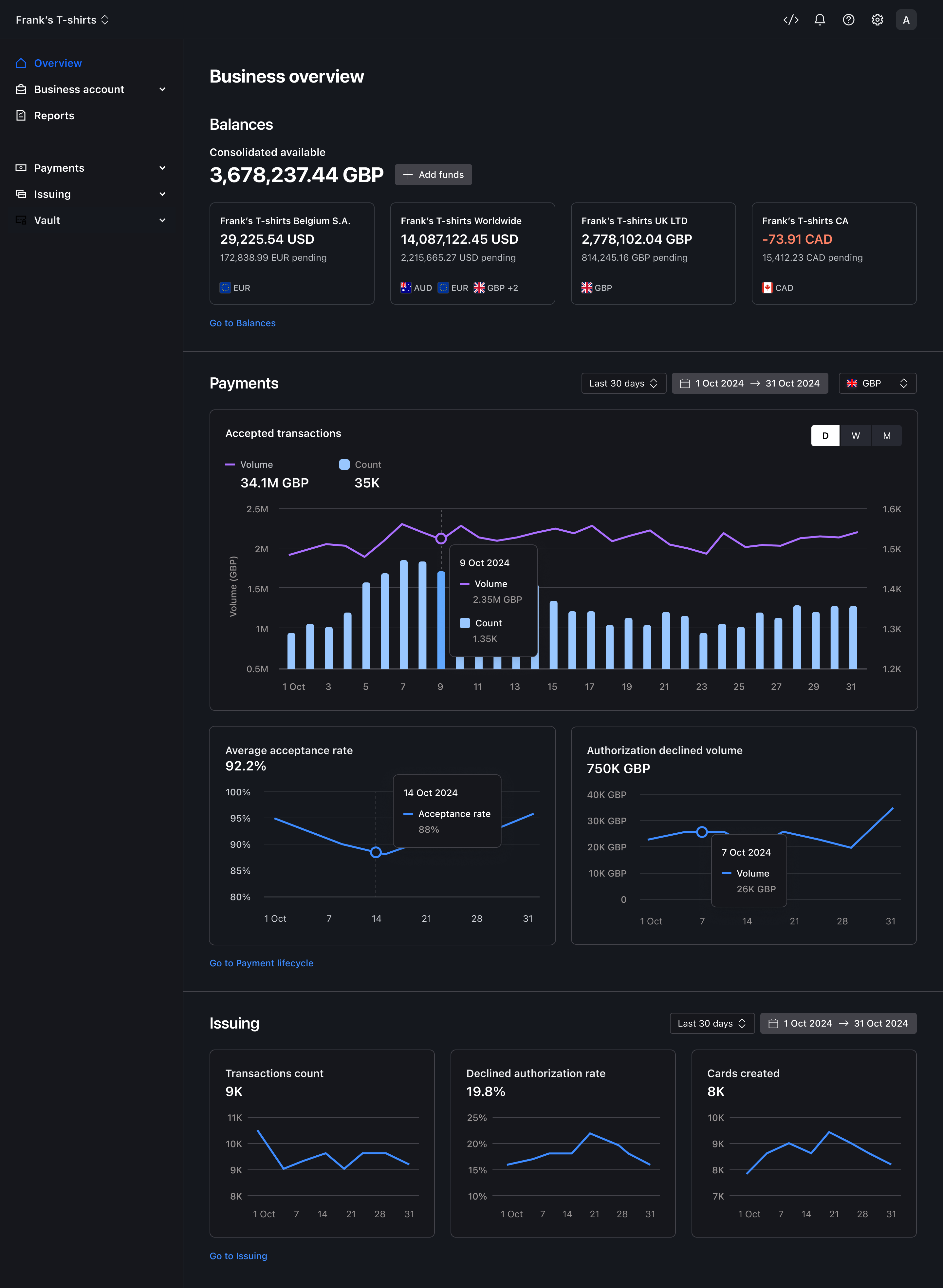Screen dimensions: 943x1288
Task: Click the Business account briefcase icon
Action: pos(21,90)
